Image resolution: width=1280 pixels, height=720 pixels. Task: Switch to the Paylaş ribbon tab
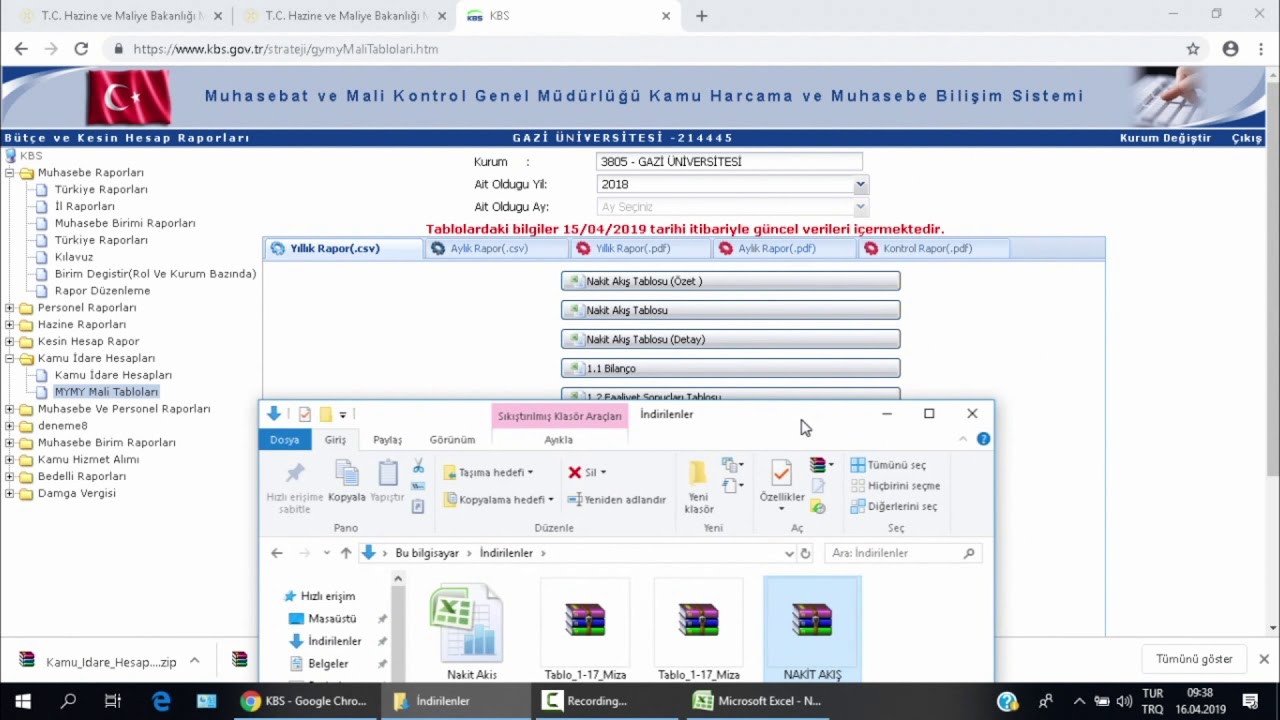[x=387, y=439]
